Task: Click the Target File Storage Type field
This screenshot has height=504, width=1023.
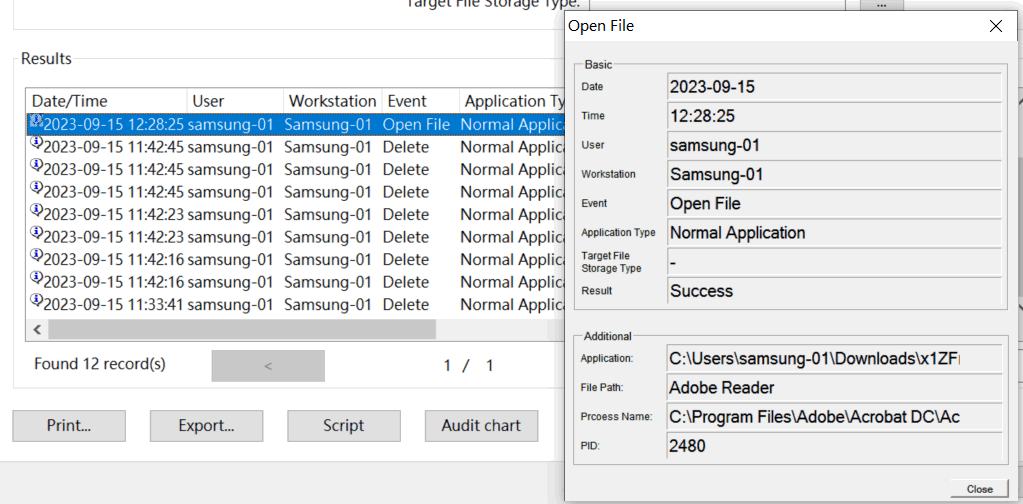Action: [834, 261]
